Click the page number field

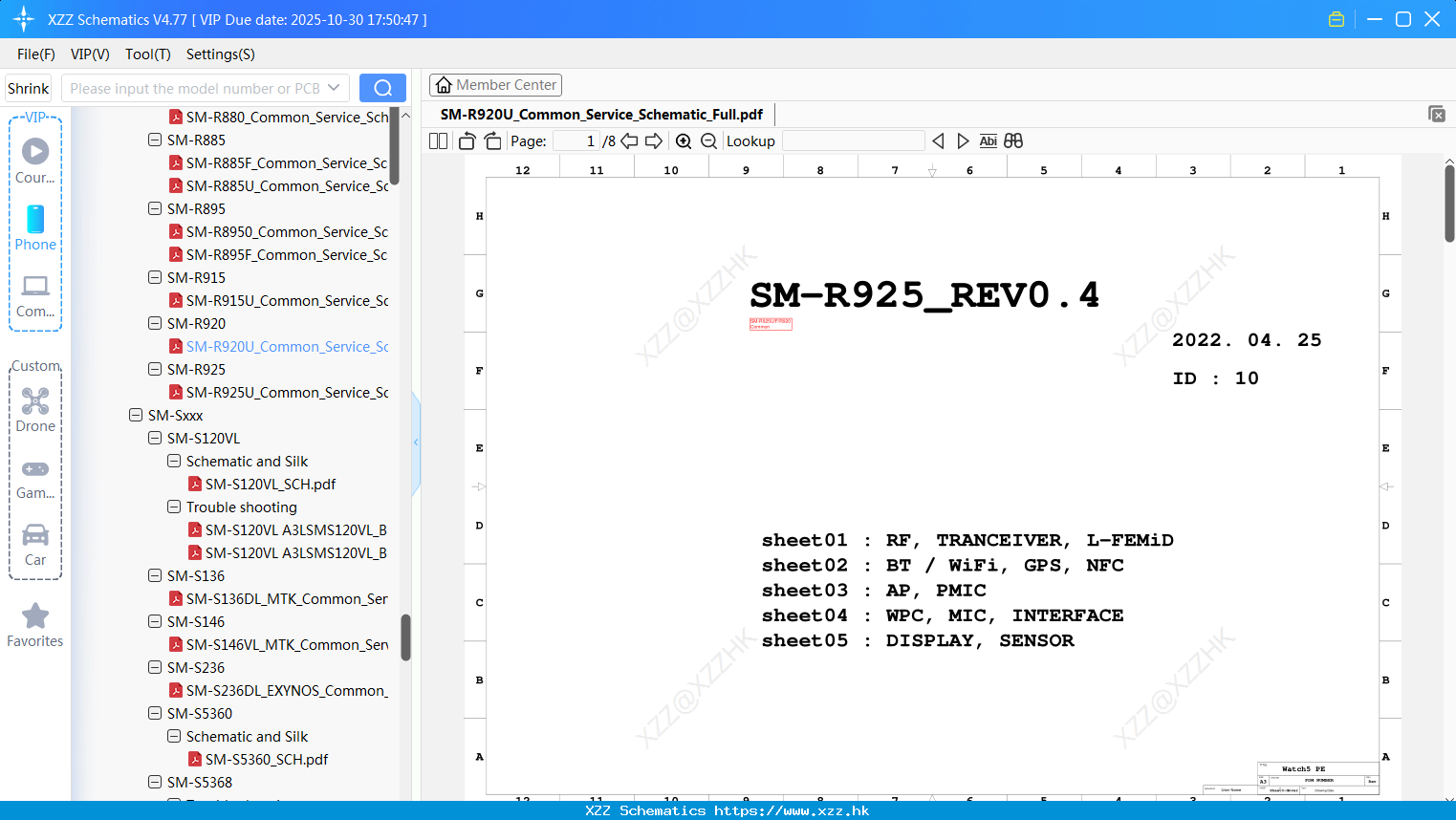576,141
